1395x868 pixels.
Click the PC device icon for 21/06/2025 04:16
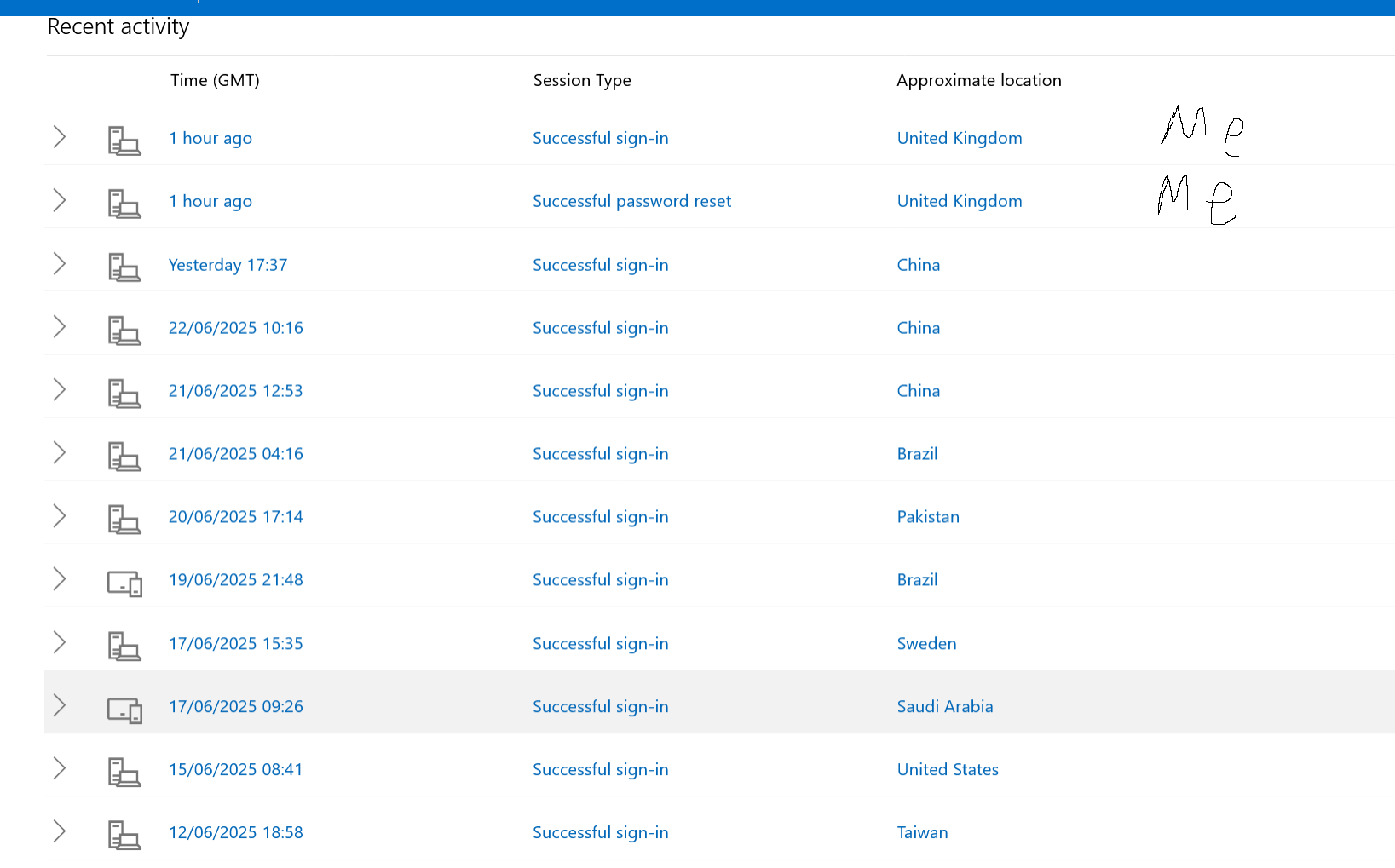click(x=124, y=456)
